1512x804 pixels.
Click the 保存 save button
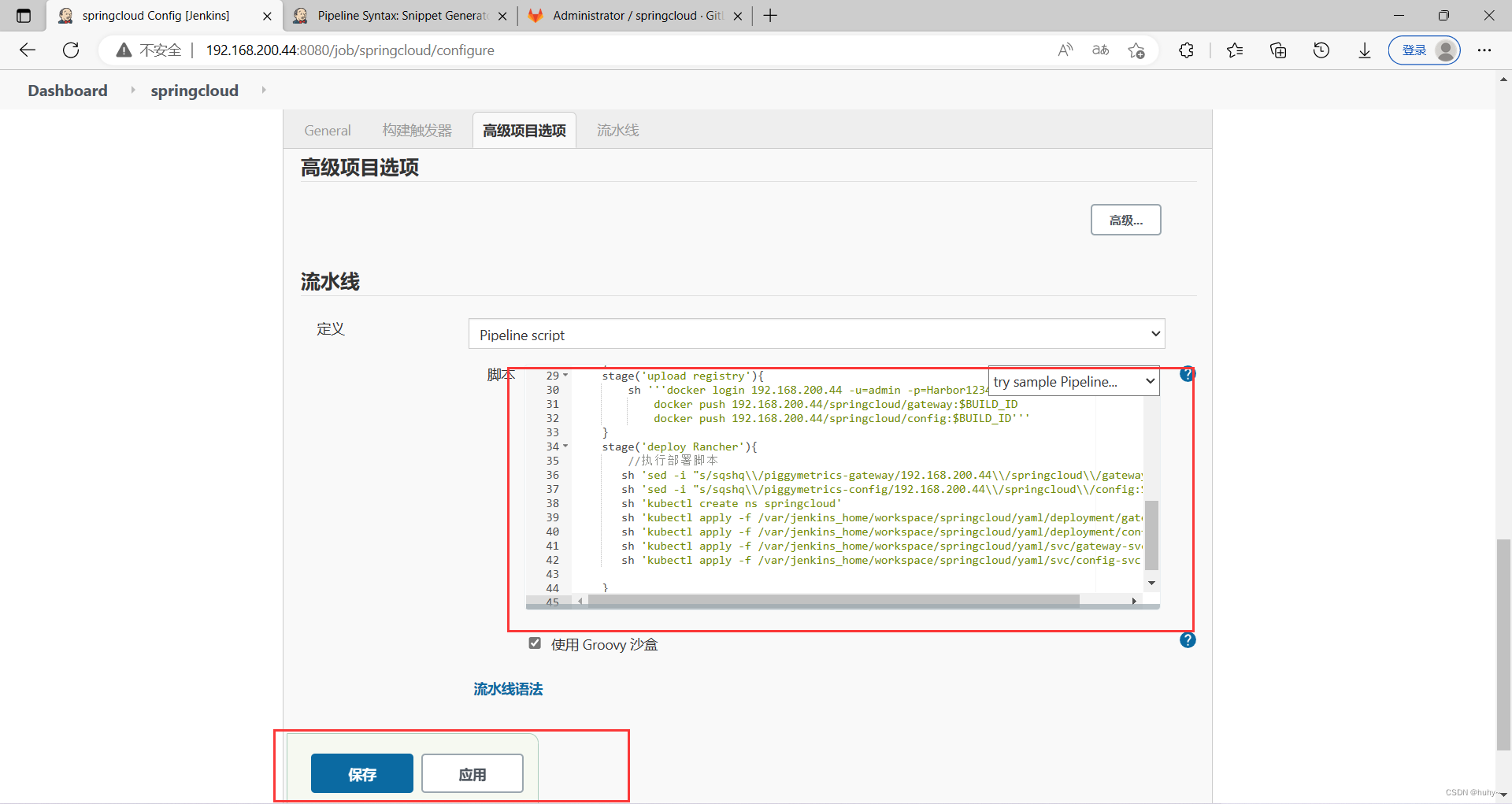(362, 773)
